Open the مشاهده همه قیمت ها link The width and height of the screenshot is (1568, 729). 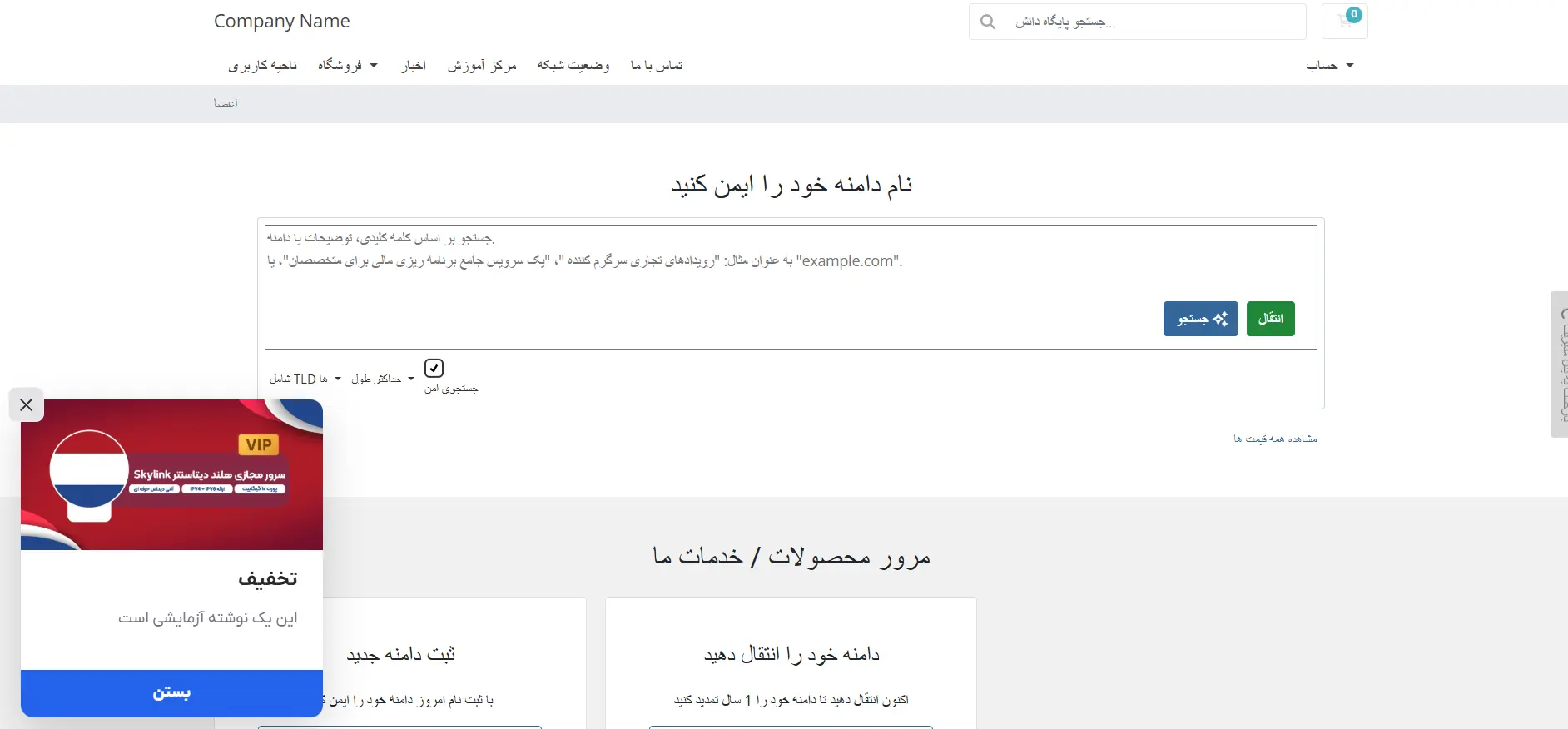(1275, 439)
